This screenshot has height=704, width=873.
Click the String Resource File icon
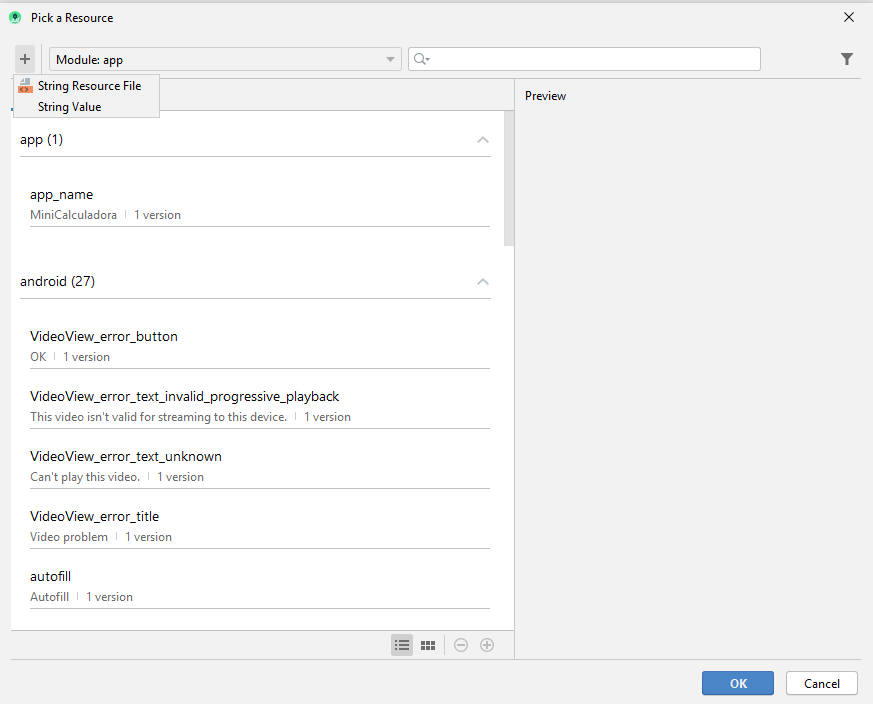[x=25, y=86]
